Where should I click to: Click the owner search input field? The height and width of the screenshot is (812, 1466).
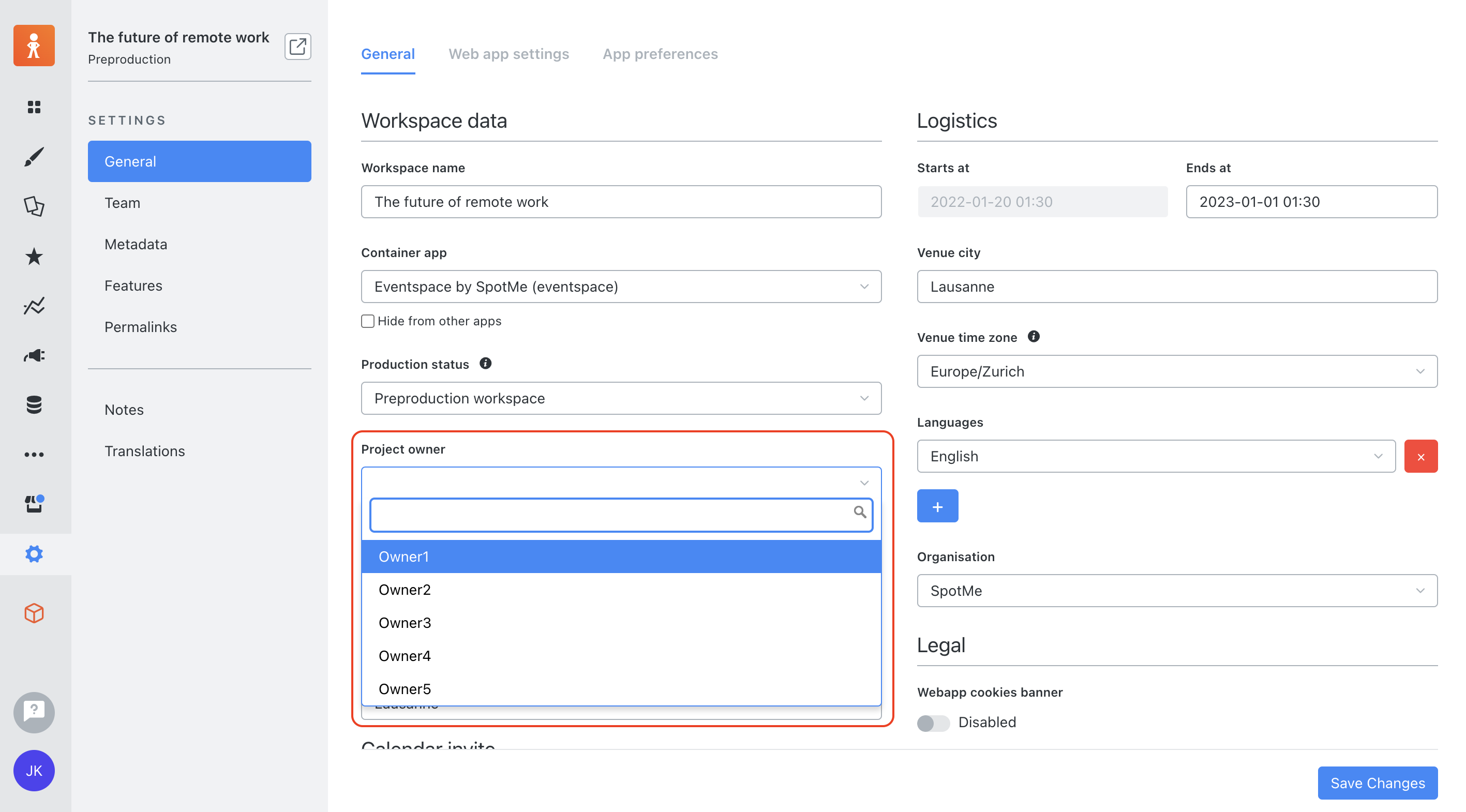(621, 515)
